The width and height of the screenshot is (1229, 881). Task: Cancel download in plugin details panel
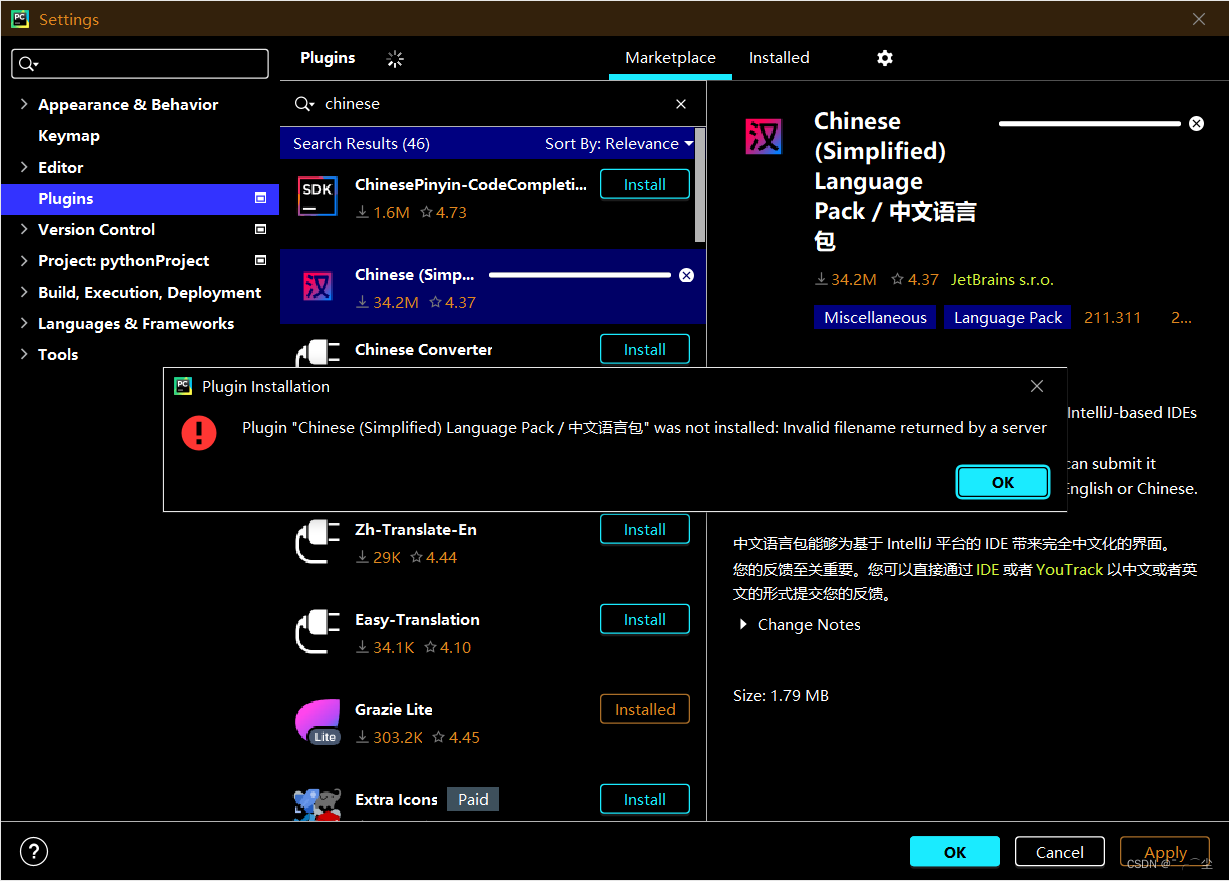tap(1196, 123)
